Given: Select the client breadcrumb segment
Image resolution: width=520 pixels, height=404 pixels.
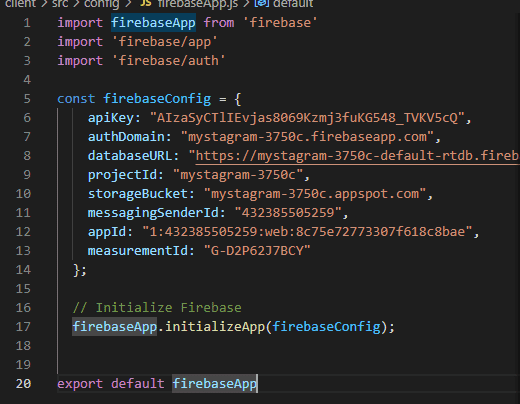Looking at the screenshot, I should tap(20, 3).
